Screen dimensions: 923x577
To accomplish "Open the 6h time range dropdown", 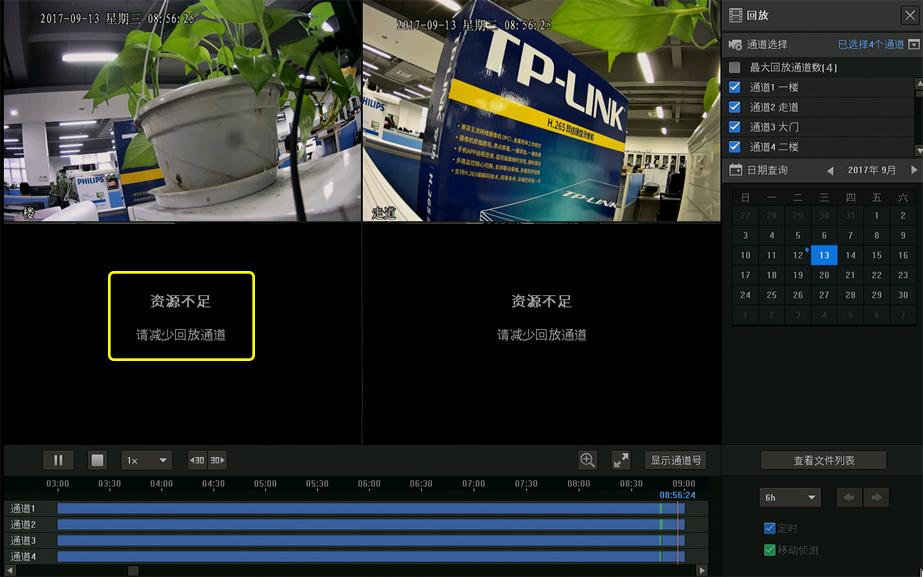I will pyautogui.click(x=790, y=497).
